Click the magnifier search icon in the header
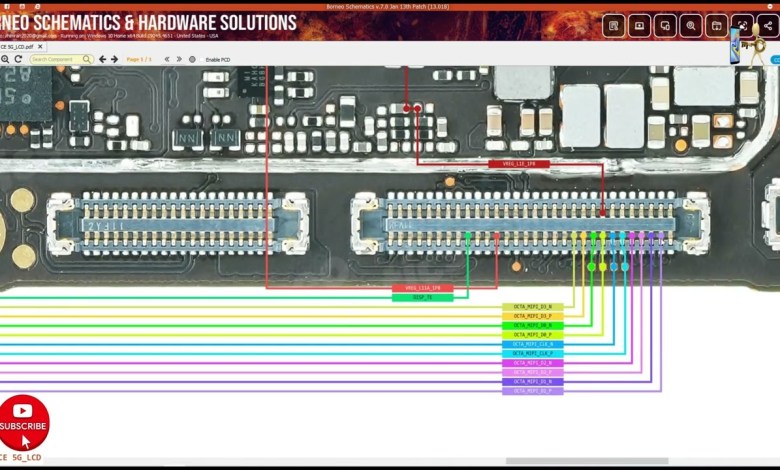This screenshot has width=780, height=470. click(691, 26)
